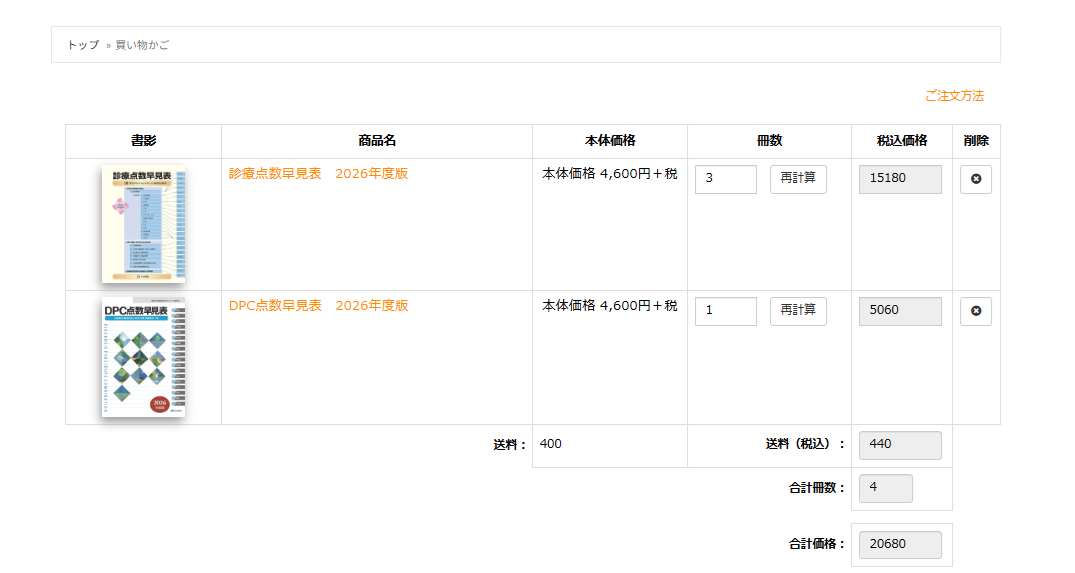Screen dimensions: 1075x573
Task: Remove DPC点数早見表 from cart with delete icon
Action: [976, 311]
